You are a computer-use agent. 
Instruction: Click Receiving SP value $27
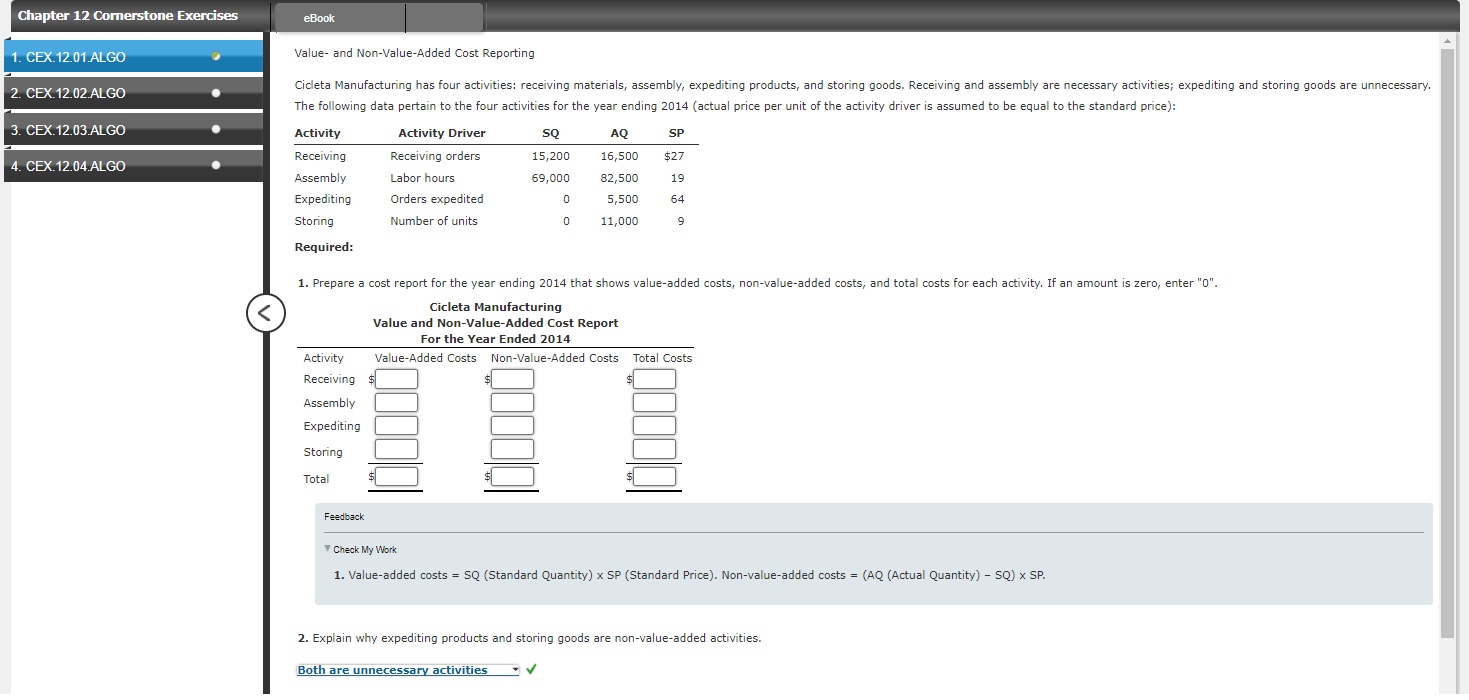(x=674, y=156)
